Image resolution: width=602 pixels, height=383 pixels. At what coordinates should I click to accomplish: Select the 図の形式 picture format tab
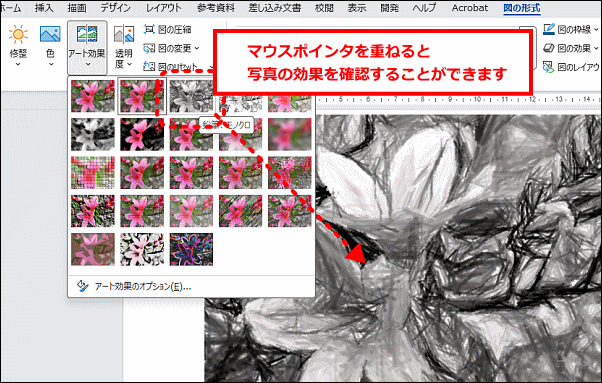tap(521, 8)
